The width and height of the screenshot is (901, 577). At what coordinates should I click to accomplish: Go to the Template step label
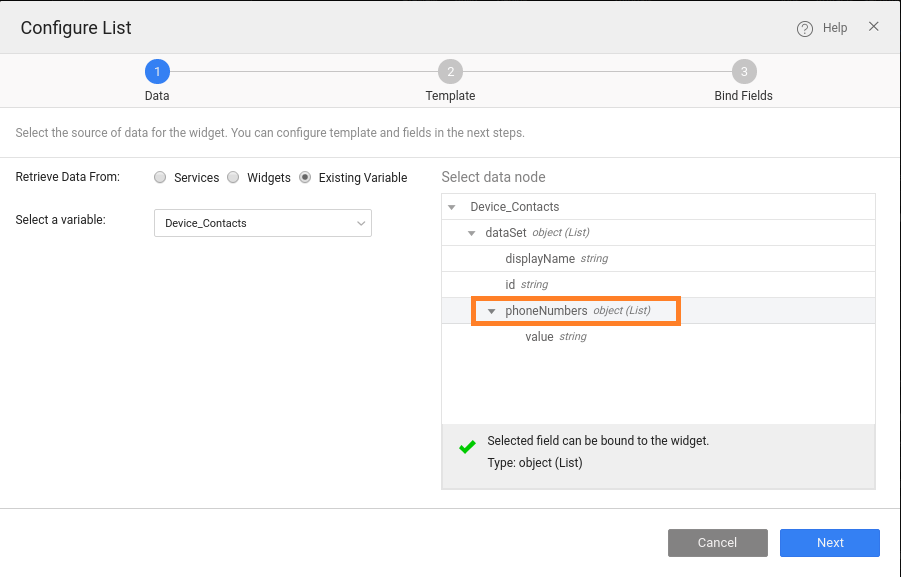click(x=450, y=96)
